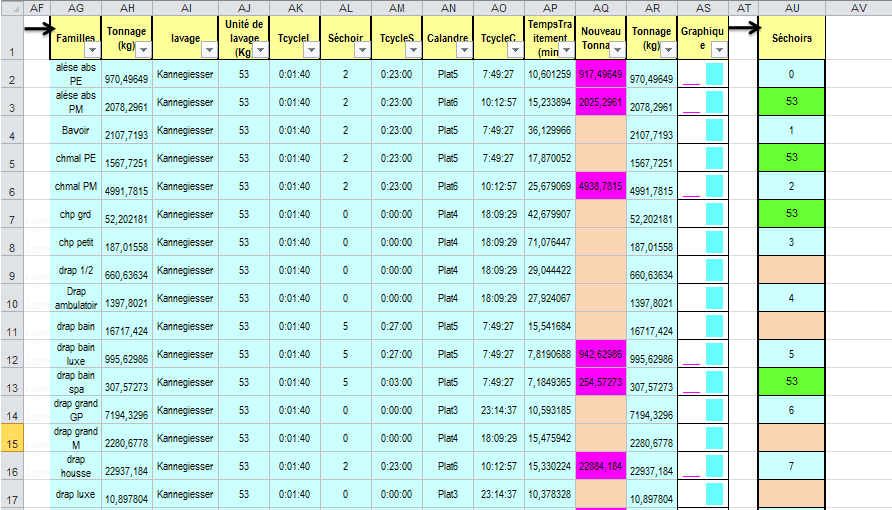Image resolution: width=892 pixels, height=510 pixels.
Task: Select the 'Bavoir' family cell
Action: [x=76, y=130]
